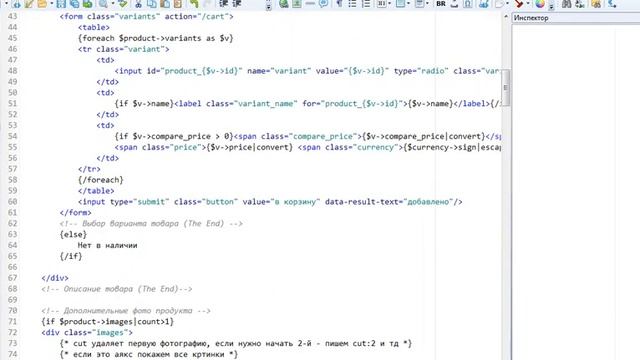This screenshot has height=360, width=640.
Task: Click the editor scrollbar up arrow
Action: 506,17
